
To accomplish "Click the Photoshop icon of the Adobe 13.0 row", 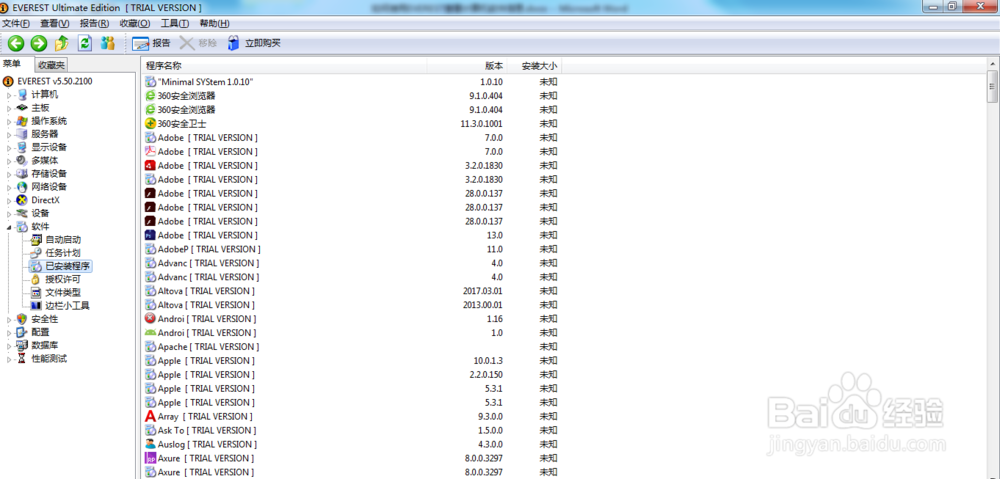I will 151,235.
